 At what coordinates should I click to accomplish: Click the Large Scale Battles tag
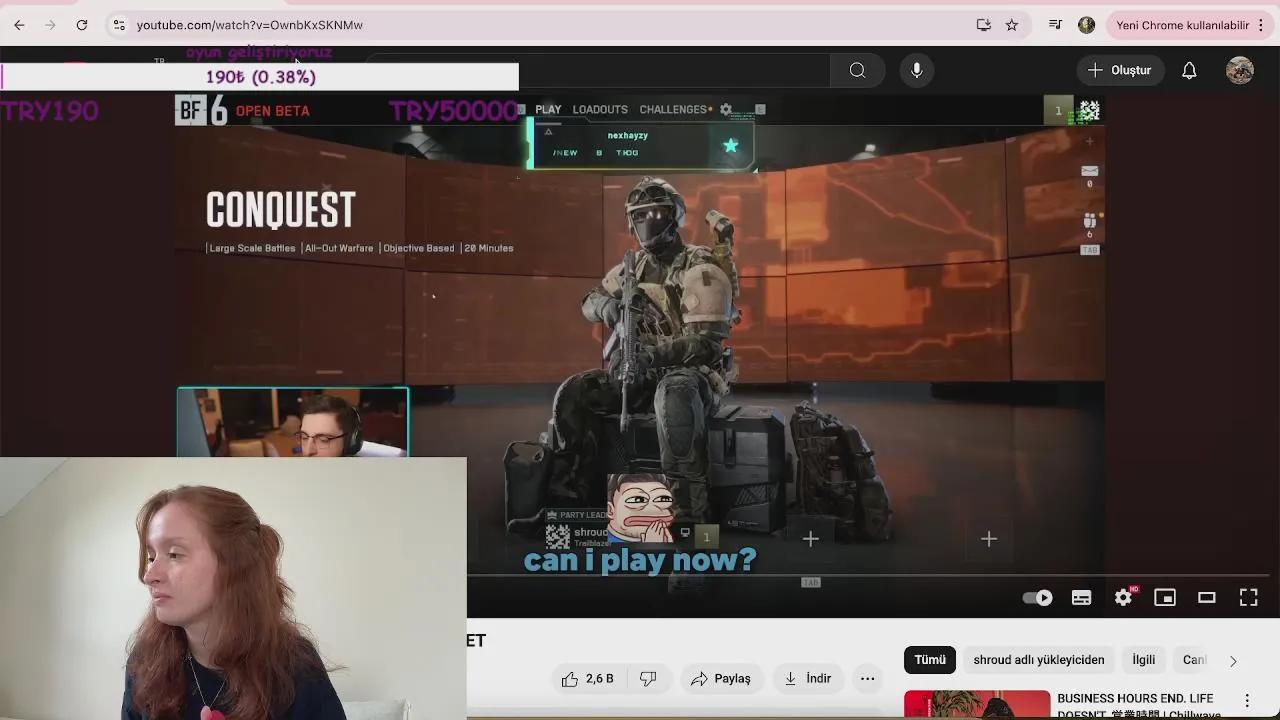tap(252, 248)
